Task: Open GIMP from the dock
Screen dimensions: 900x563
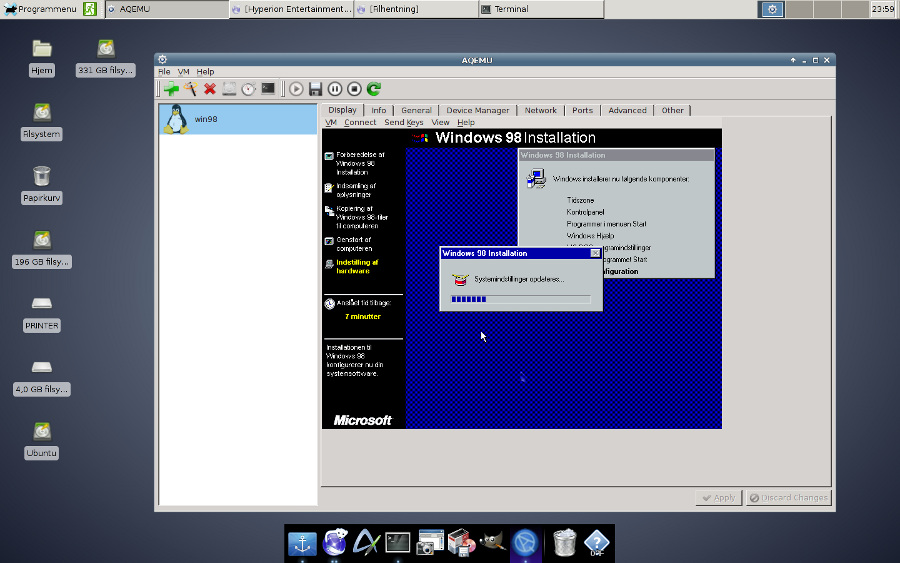Action: click(x=492, y=543)
